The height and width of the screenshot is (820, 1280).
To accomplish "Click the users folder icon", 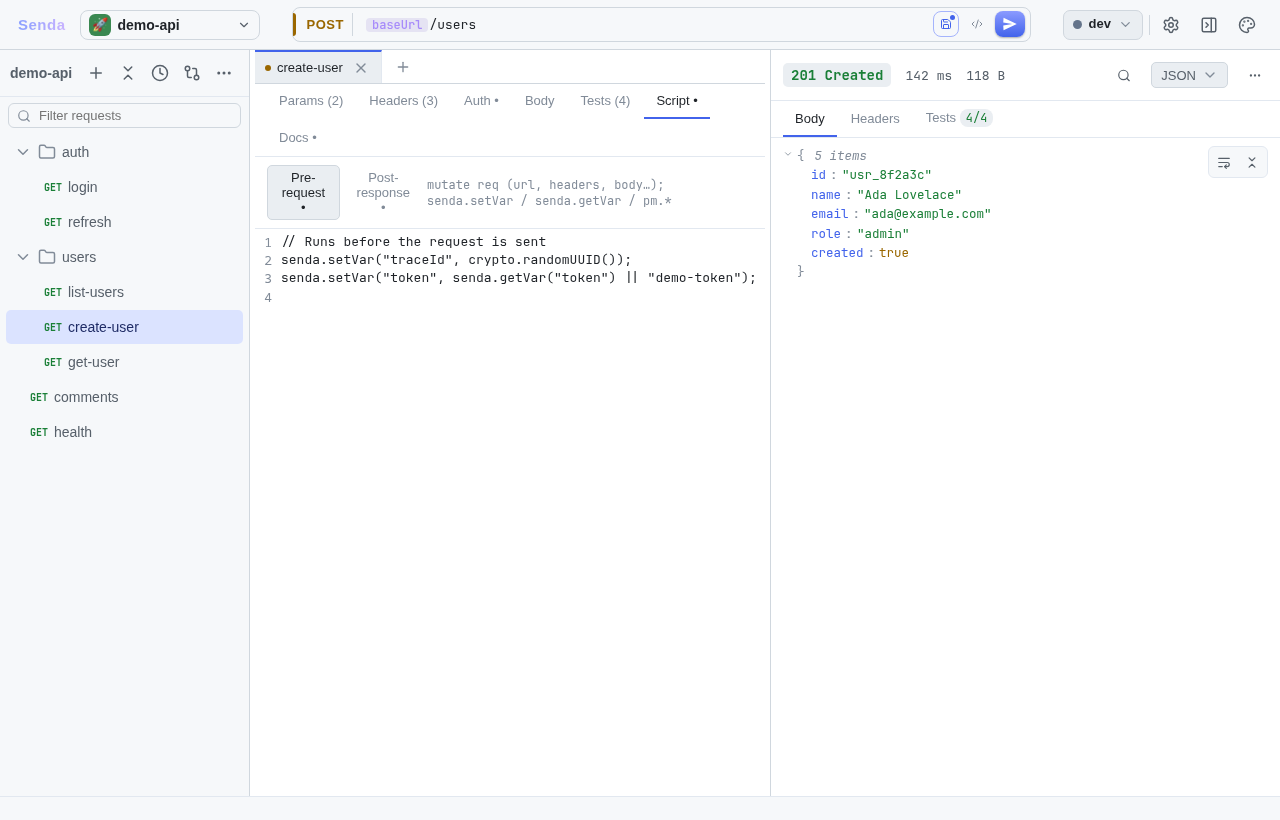I will click(47, 257).
